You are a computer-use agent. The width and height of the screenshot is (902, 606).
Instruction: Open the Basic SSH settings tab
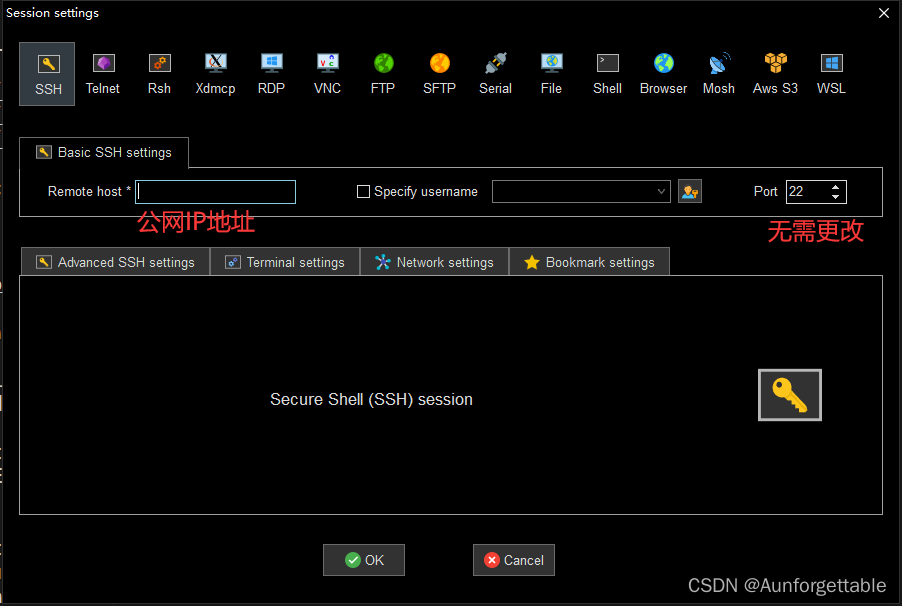click(x=104, y=153)
